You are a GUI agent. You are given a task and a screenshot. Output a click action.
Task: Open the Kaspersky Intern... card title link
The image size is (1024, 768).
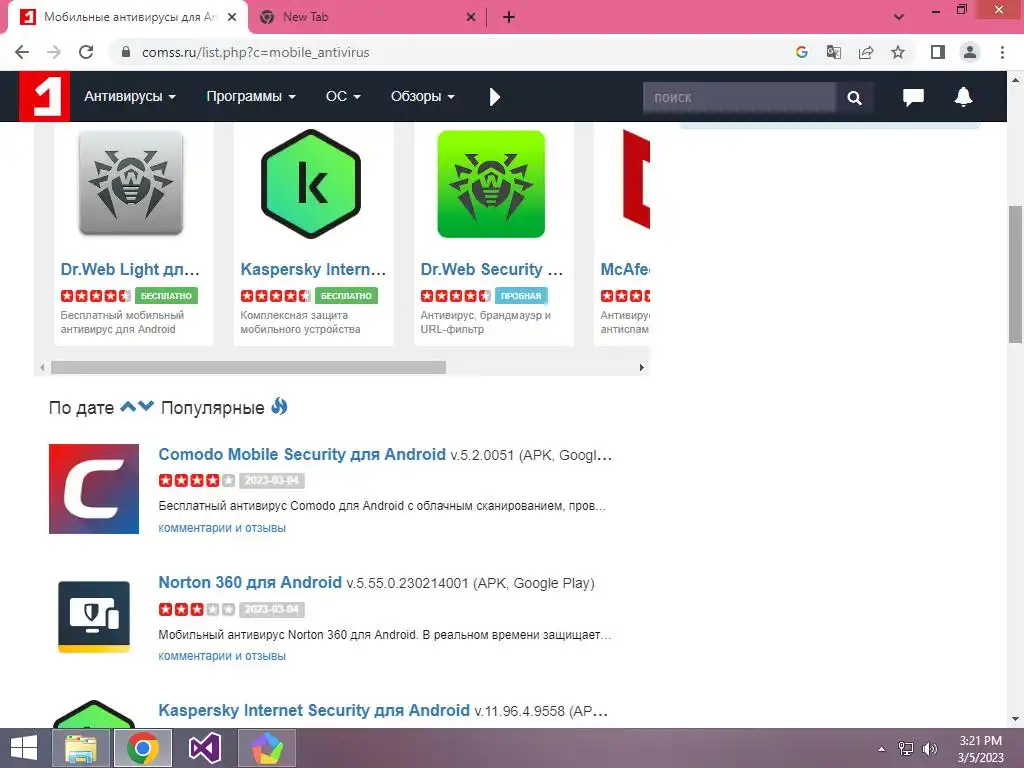tap(313, 269)
